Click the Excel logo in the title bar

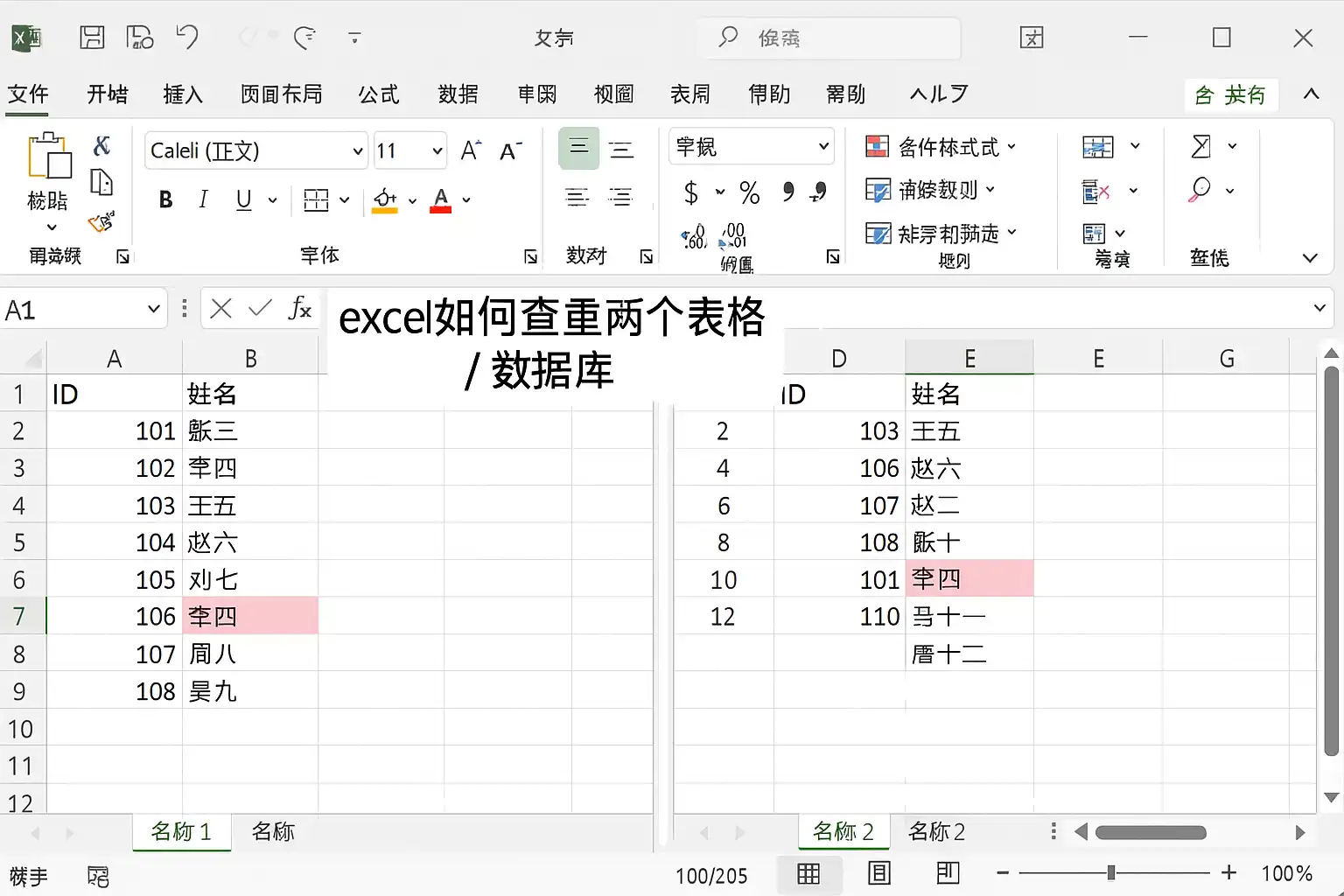(x=26, y=38)
